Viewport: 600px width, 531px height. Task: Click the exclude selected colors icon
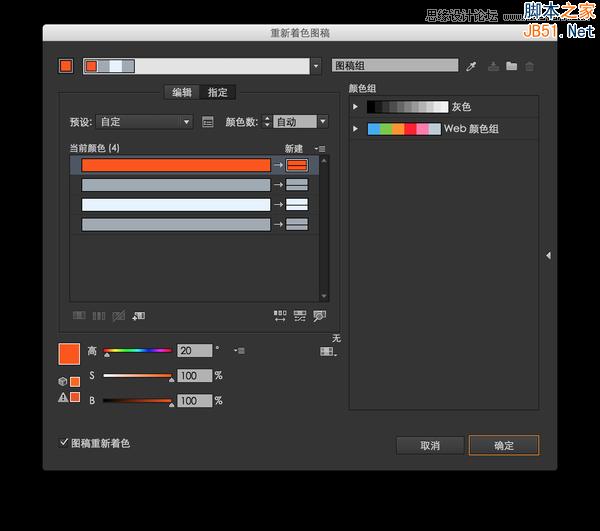tap(119, 316)
